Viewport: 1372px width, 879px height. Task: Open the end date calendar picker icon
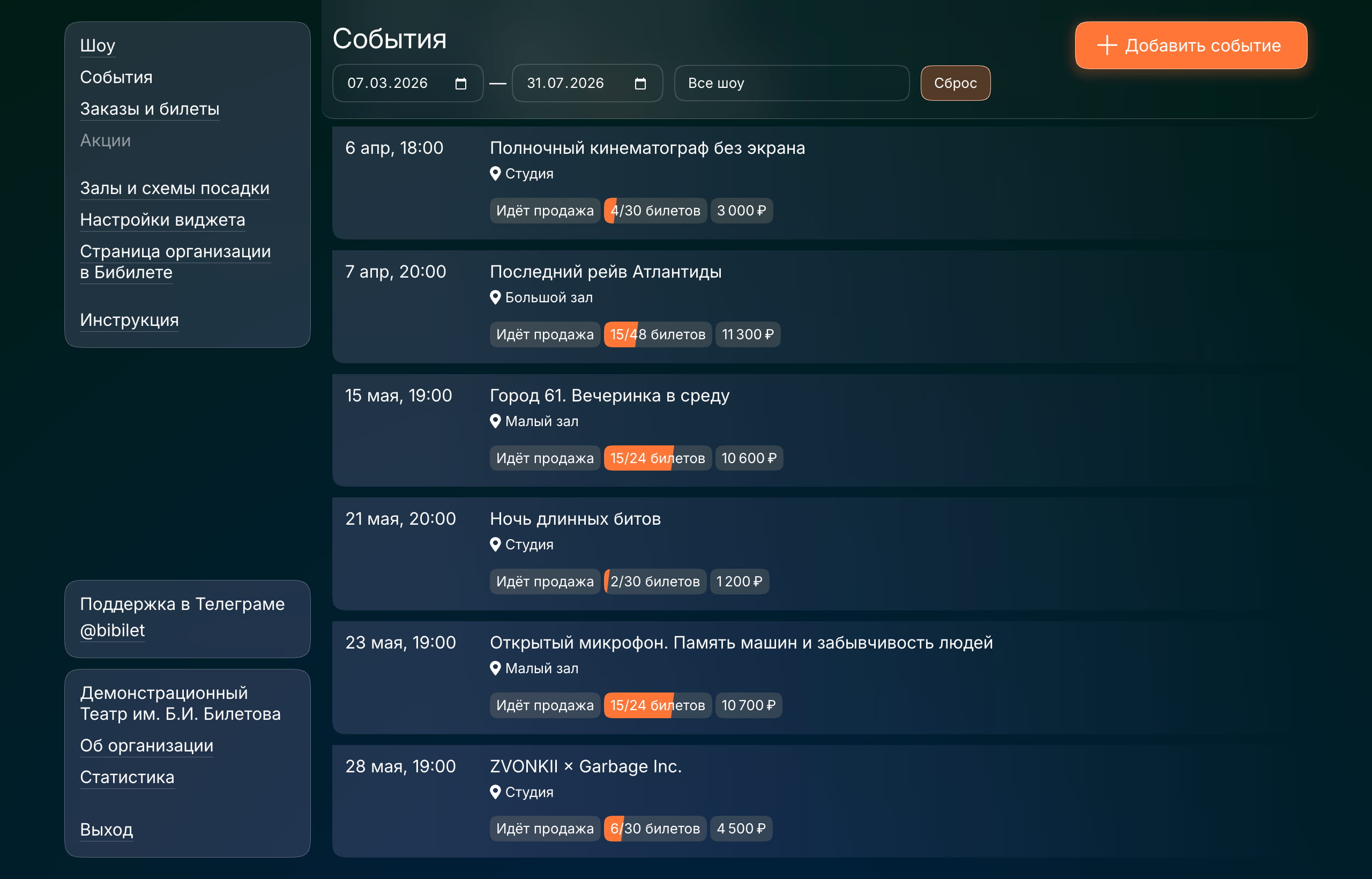tap(640, 84)
